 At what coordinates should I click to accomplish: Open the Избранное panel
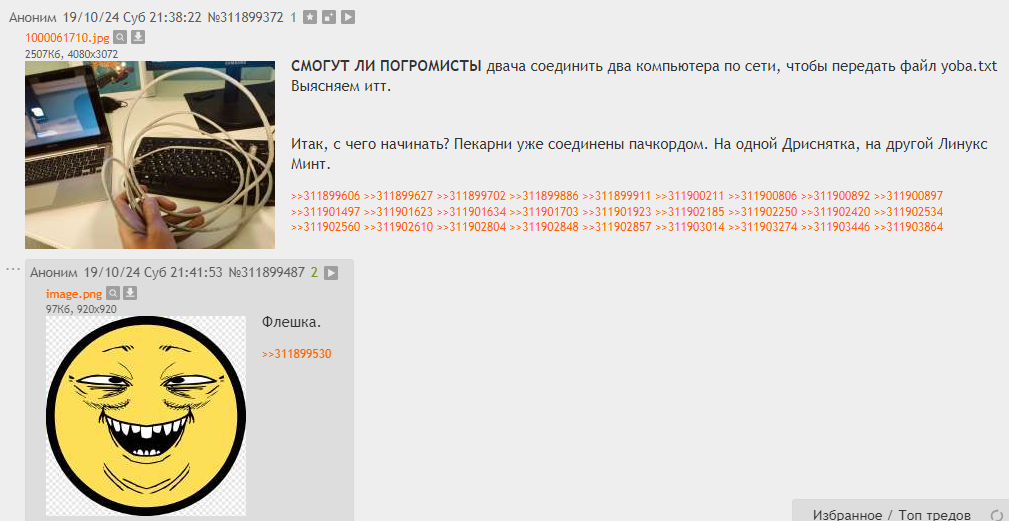847,515
